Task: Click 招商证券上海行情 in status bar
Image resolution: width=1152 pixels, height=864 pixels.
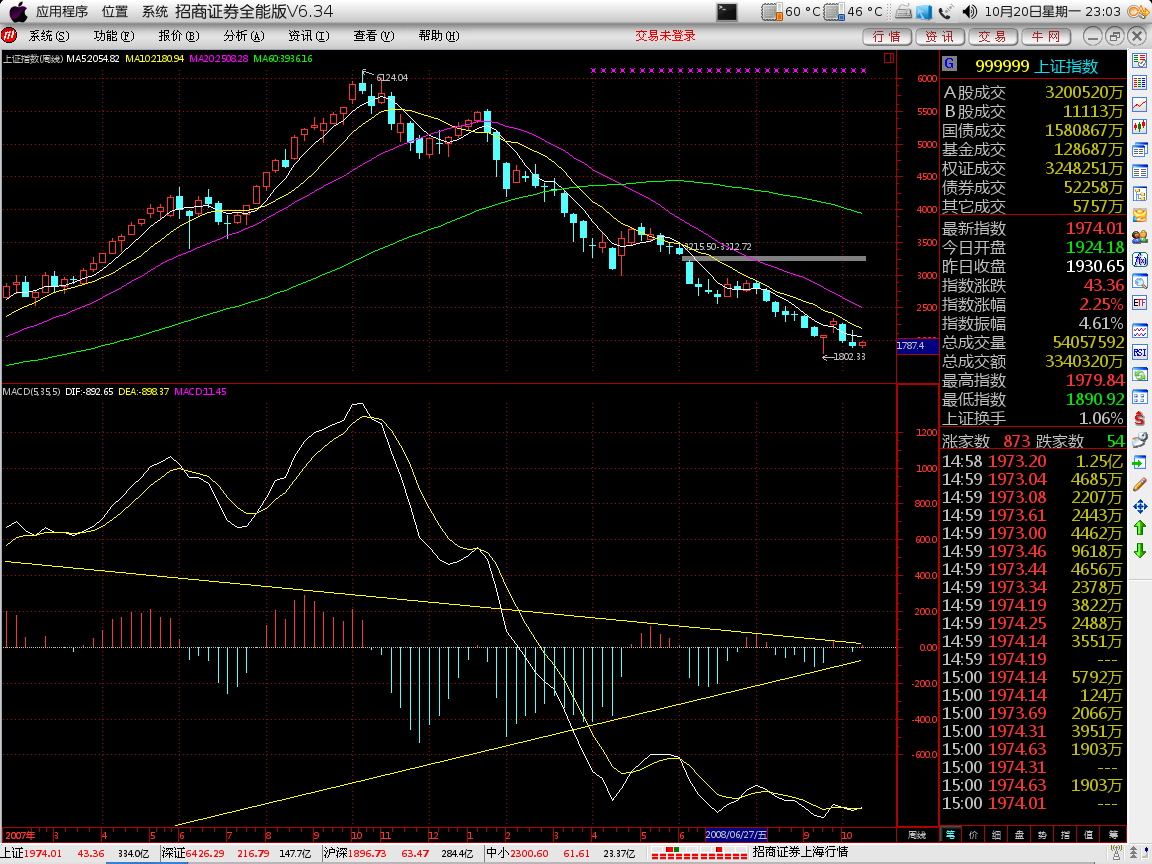Action: point(800,852)
